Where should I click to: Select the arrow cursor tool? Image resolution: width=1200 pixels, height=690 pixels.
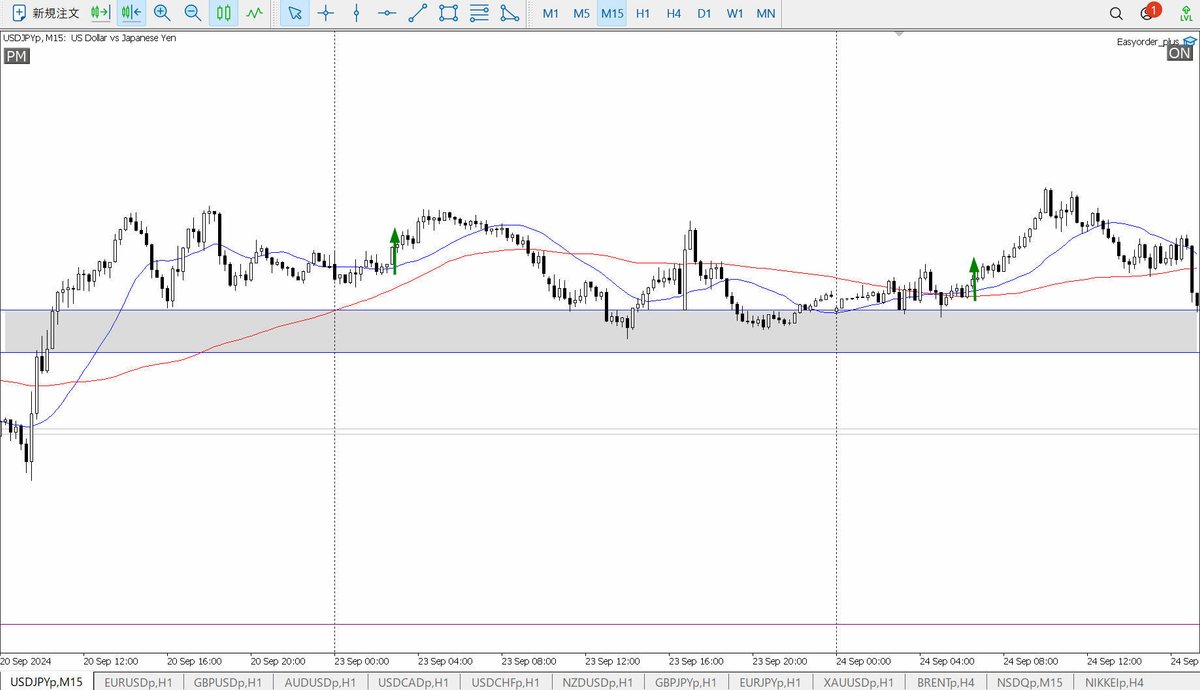(x=294, y=14)
